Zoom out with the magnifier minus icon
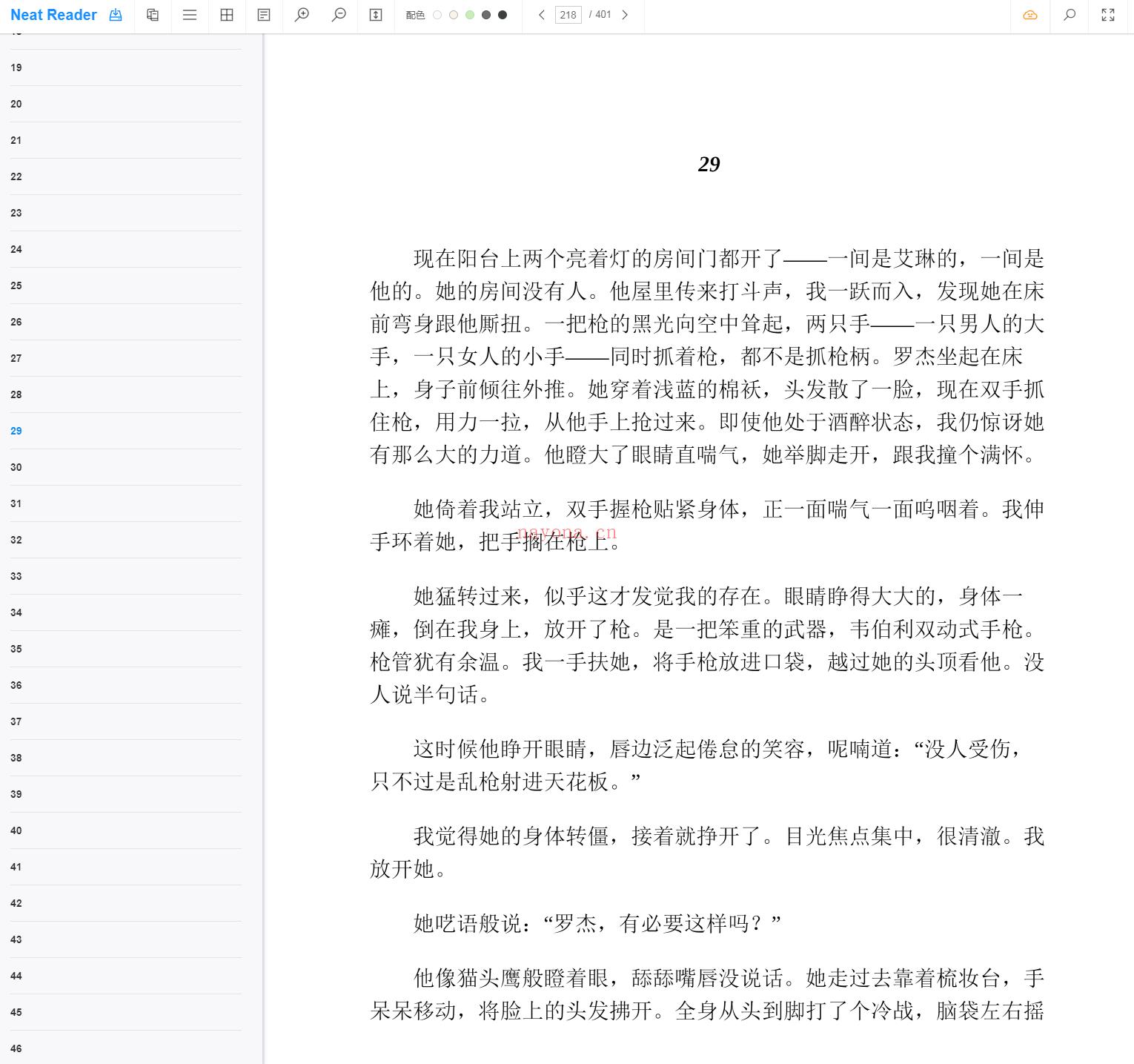 [339, 15]
